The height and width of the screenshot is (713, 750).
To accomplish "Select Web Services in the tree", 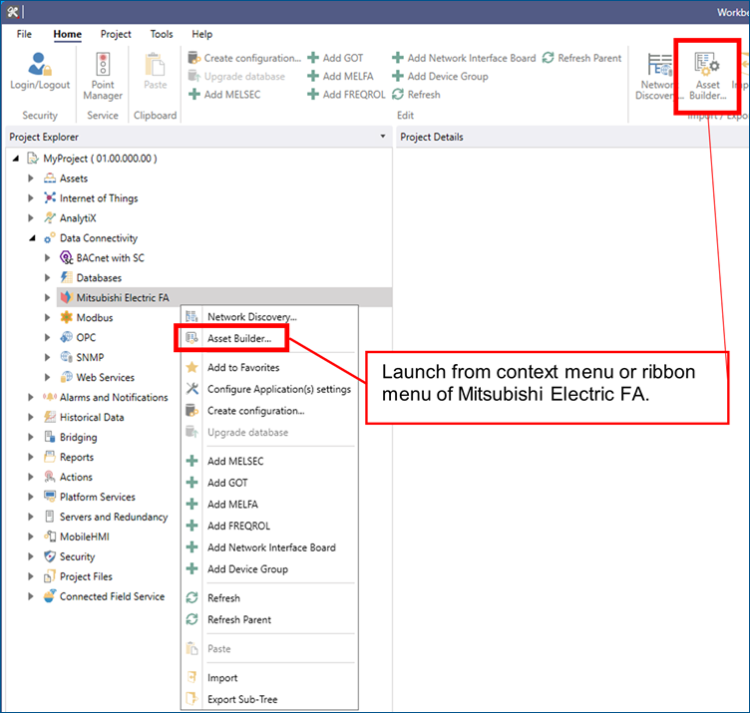I will coord(105,377).
